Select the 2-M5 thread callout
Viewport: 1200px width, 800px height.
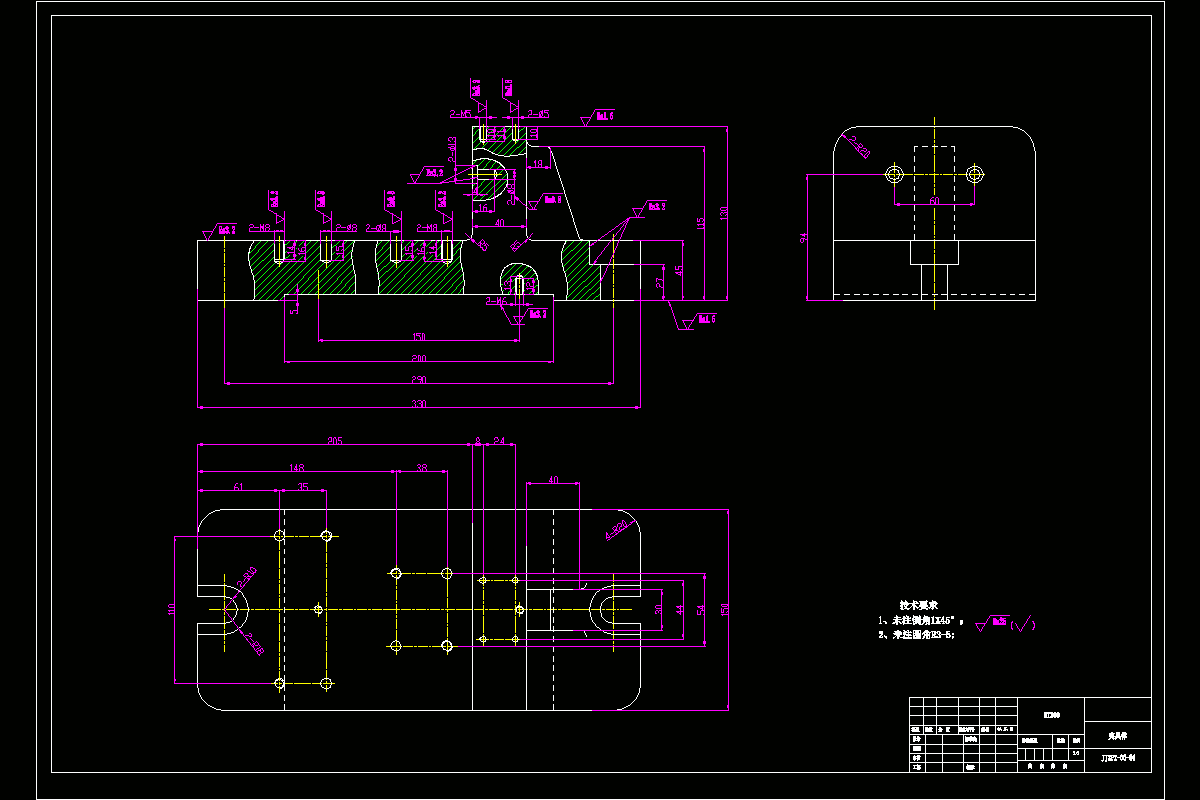pos(460,115)
